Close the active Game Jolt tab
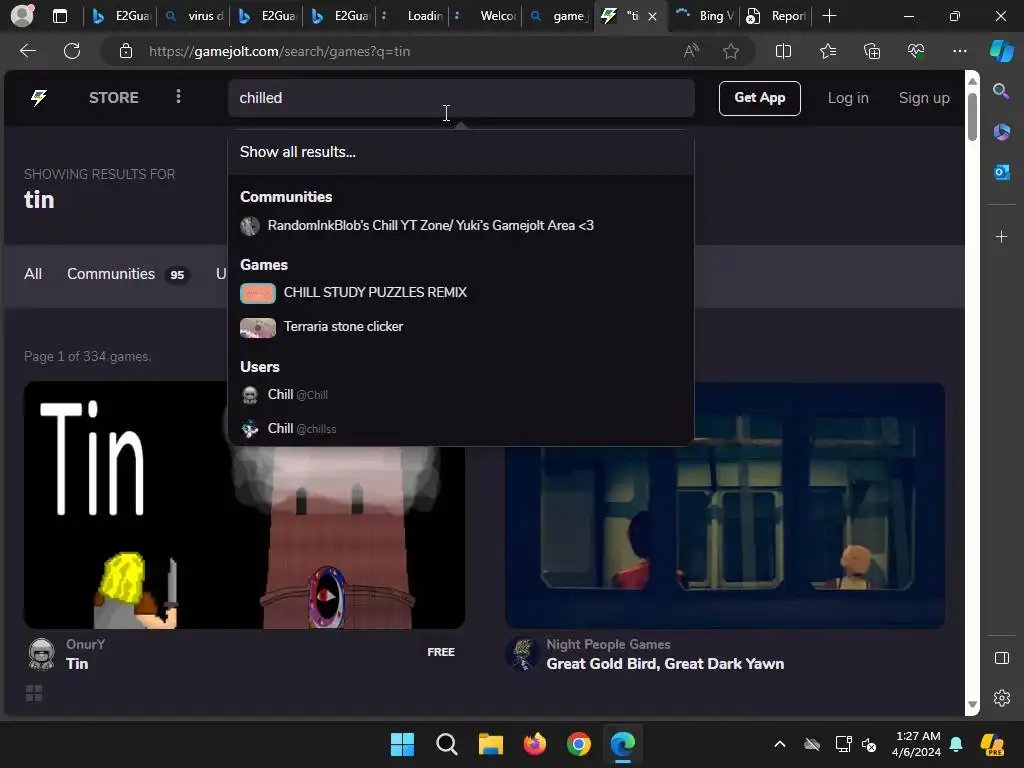 (652, 16)
